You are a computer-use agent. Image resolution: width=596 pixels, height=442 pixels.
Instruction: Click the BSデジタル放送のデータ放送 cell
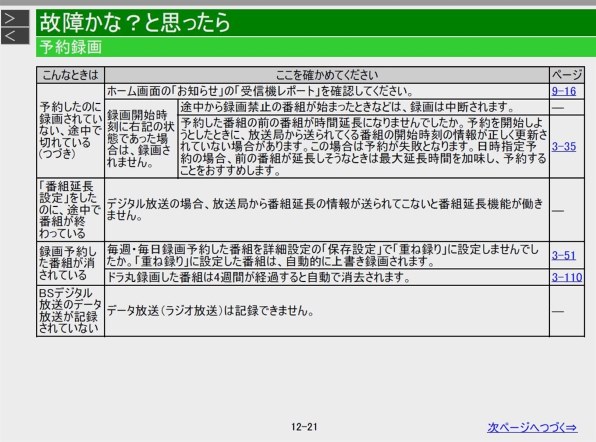[x=70, y=311]
